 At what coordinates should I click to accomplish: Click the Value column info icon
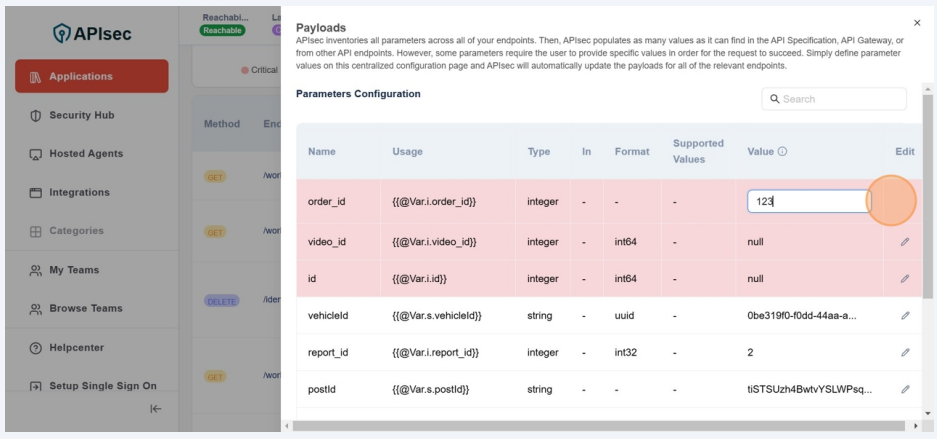(782, 152)
